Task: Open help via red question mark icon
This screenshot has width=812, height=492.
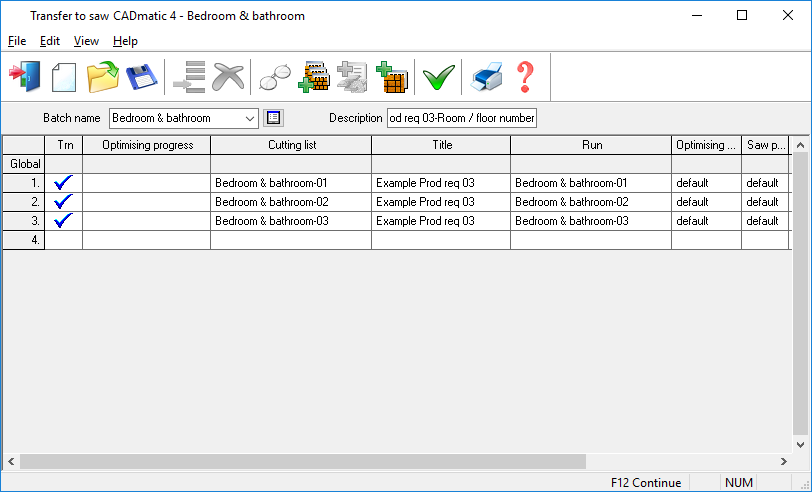Action: (x=525, y=77)
